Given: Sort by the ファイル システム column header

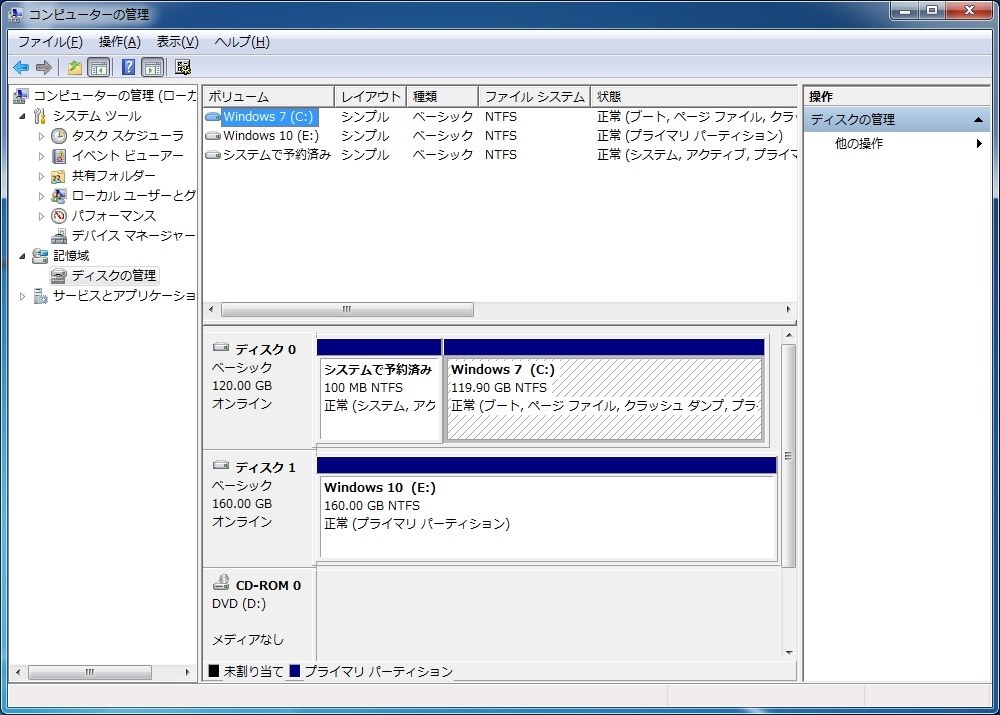Looking at the screenshot, I should [x=534, y=96].
